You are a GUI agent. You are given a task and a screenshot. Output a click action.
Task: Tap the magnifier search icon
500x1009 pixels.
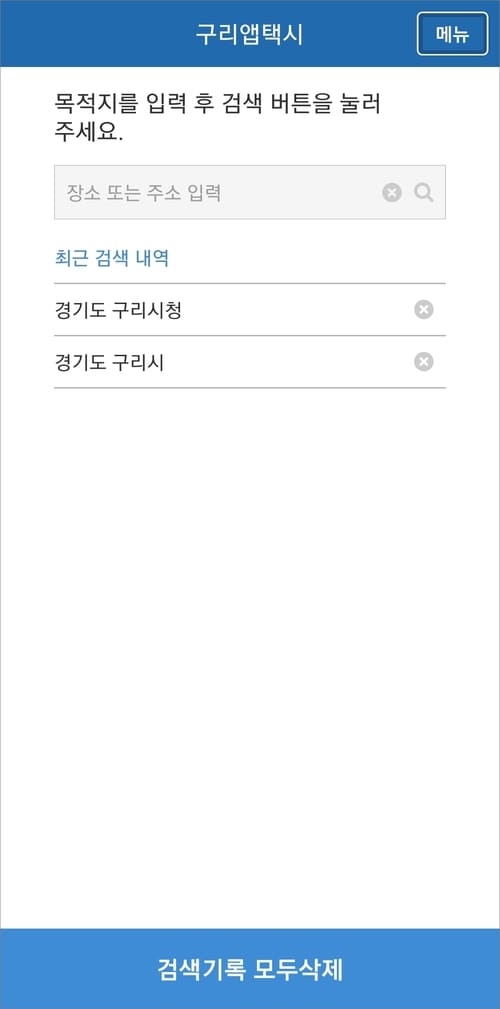coord(423,192)
